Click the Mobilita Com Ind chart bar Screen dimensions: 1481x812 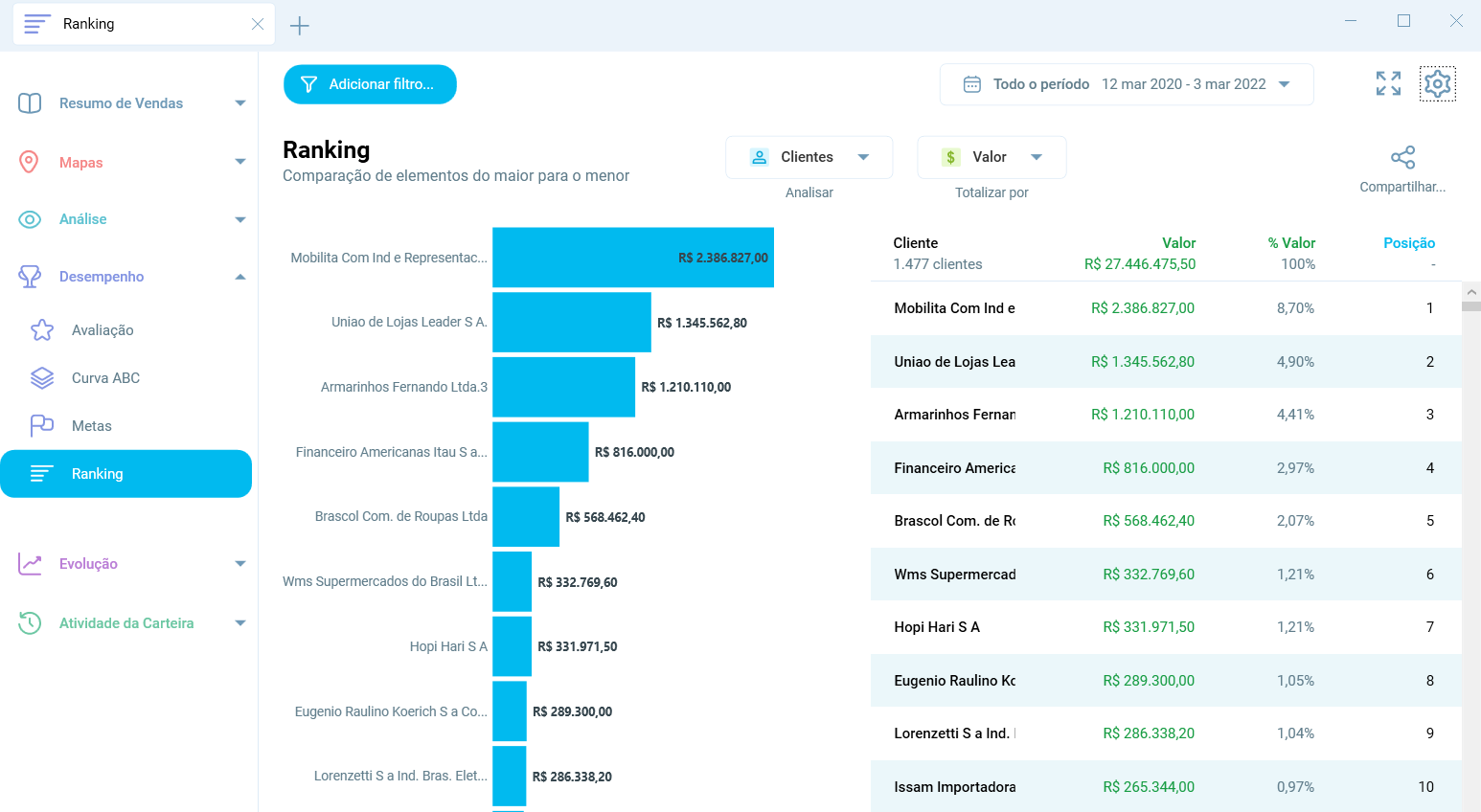click(633, 258)
